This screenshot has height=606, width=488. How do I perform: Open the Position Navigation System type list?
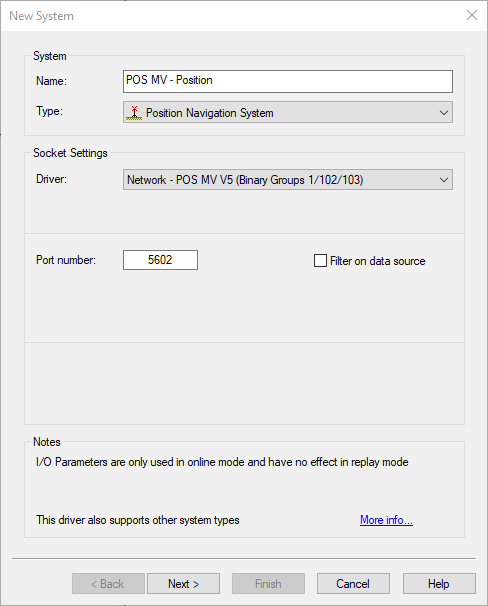[x=288, y=112]
